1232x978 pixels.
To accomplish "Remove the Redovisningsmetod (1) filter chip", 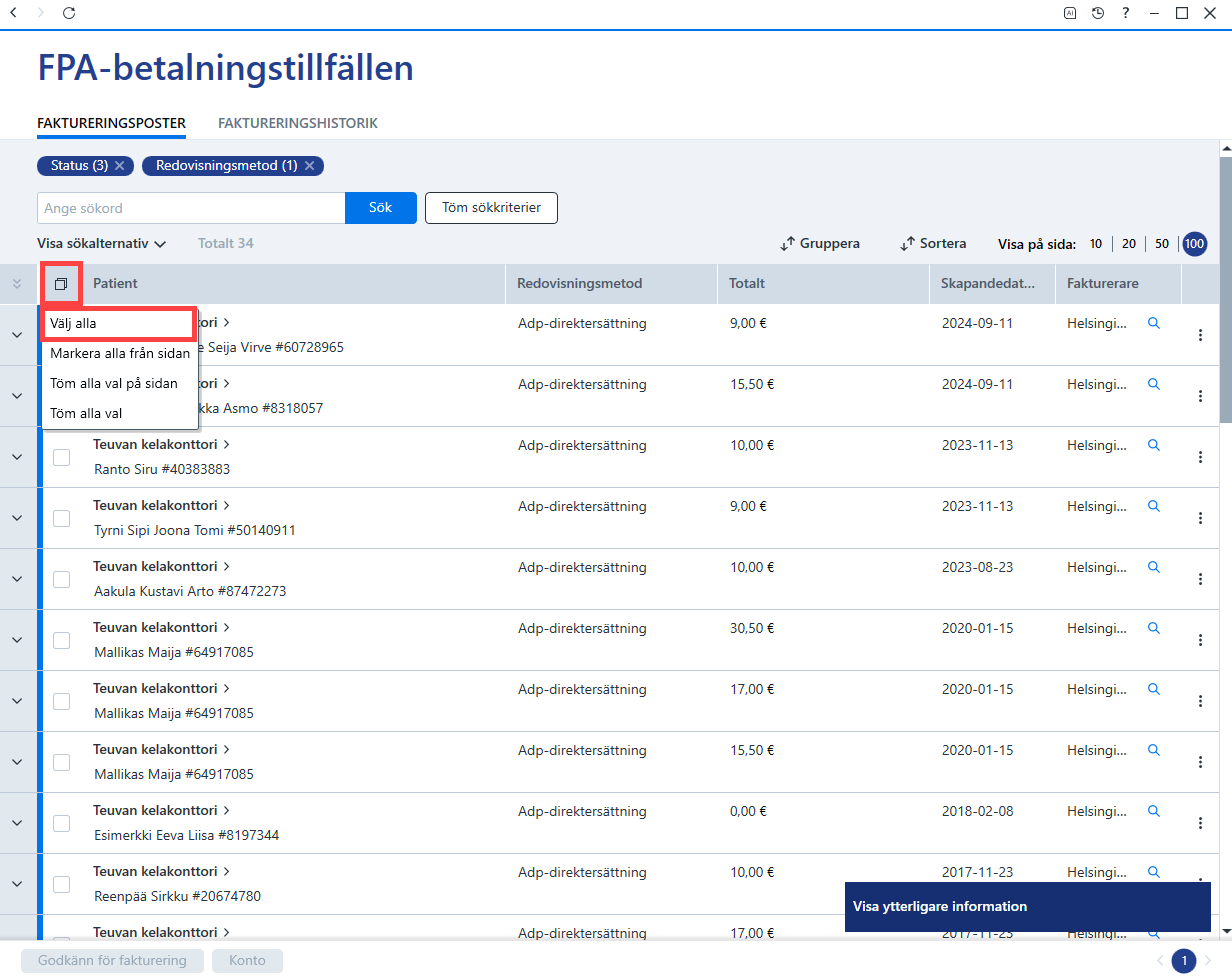I will (309, 166).
